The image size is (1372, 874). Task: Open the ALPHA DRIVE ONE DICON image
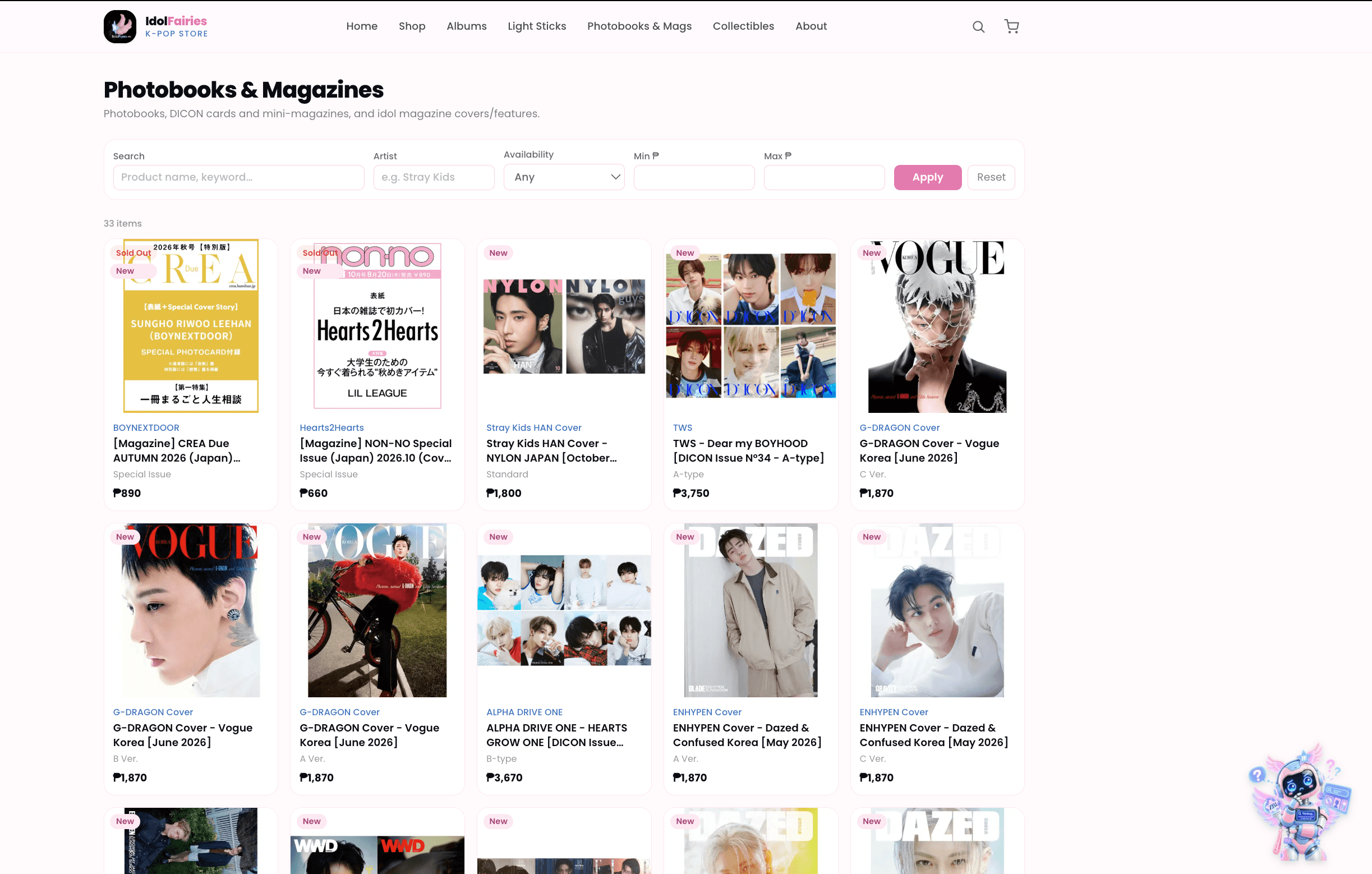tap(564, 610)
